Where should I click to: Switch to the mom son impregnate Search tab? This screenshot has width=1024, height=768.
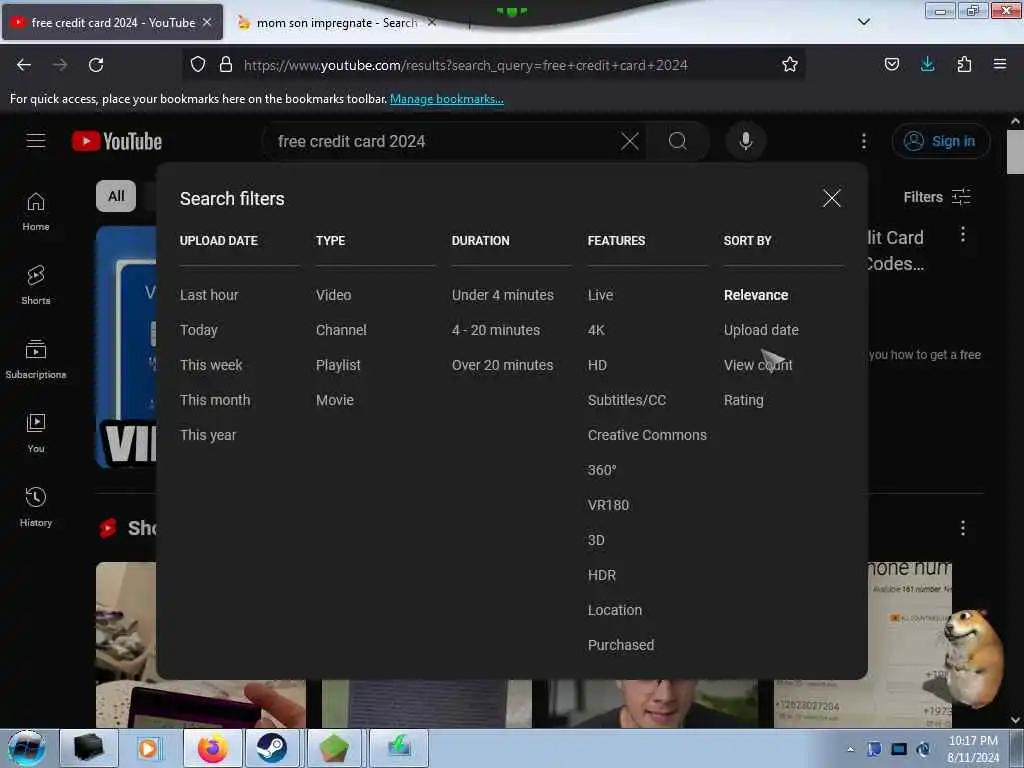pos(337,23)
